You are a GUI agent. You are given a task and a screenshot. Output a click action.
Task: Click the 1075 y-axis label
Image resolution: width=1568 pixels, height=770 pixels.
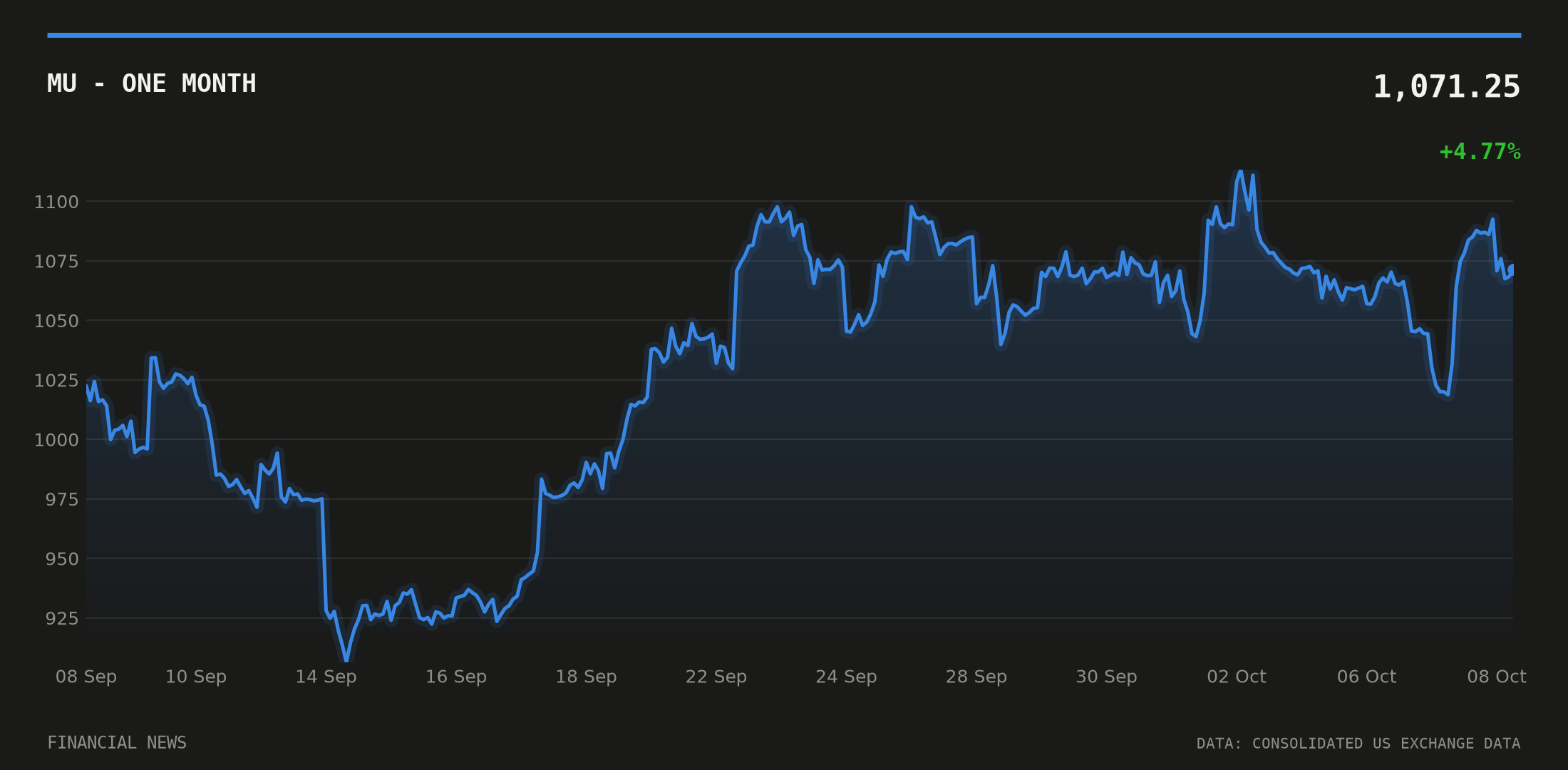point(56,262)
